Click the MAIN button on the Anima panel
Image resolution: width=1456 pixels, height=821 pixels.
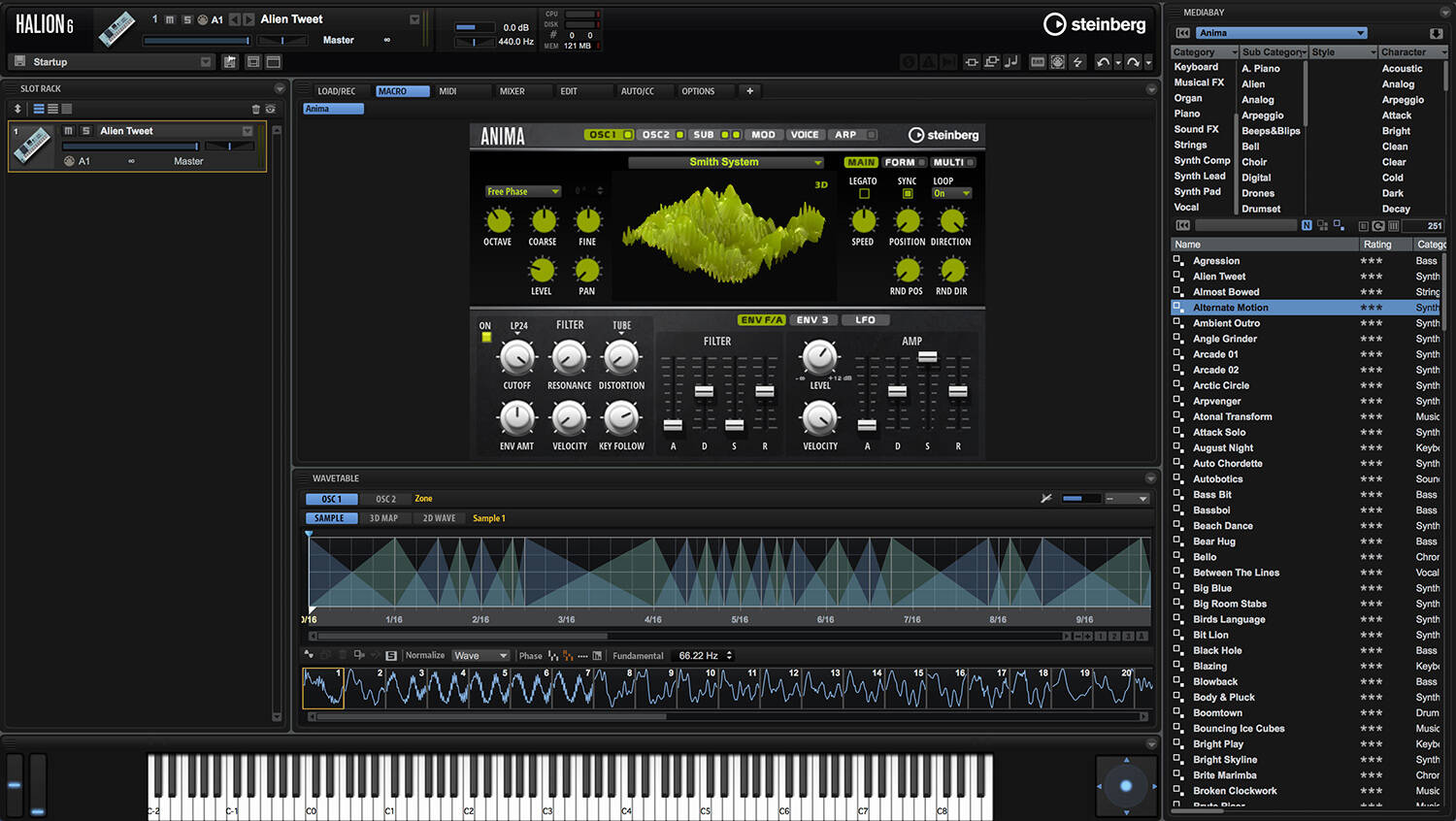click(859, 162)
